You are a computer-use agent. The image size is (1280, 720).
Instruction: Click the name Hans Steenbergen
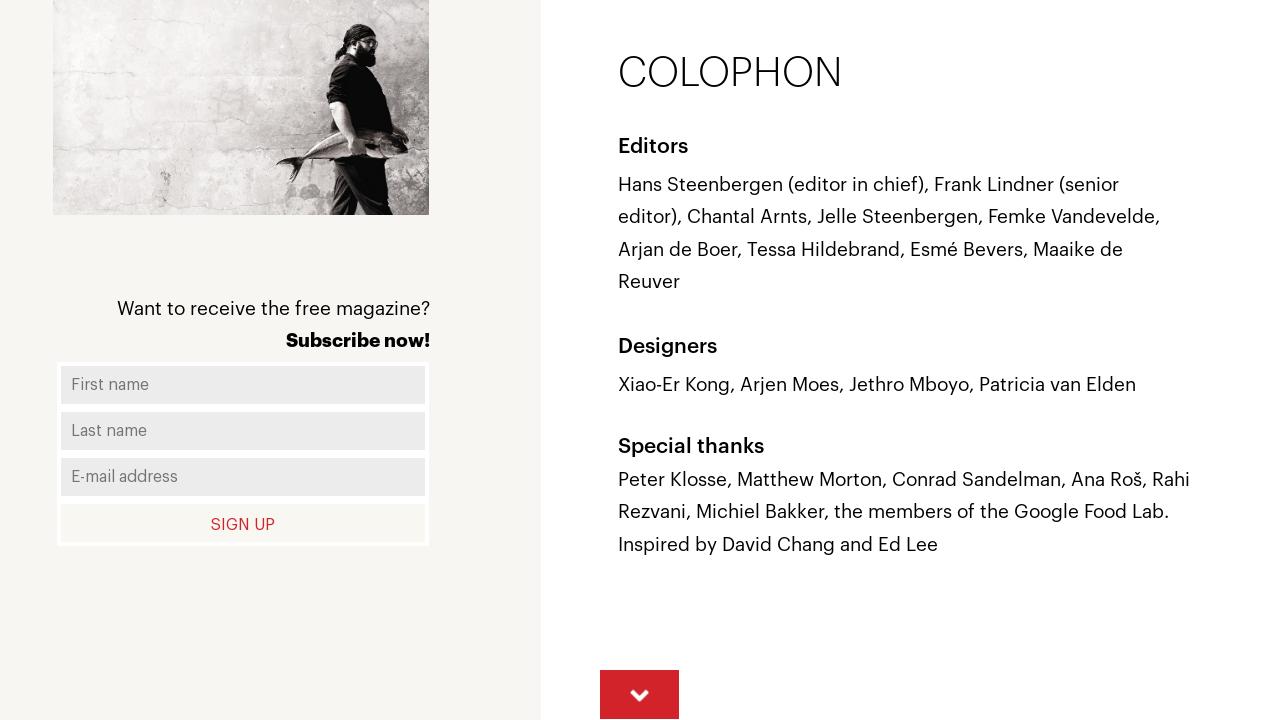point(700,184)
